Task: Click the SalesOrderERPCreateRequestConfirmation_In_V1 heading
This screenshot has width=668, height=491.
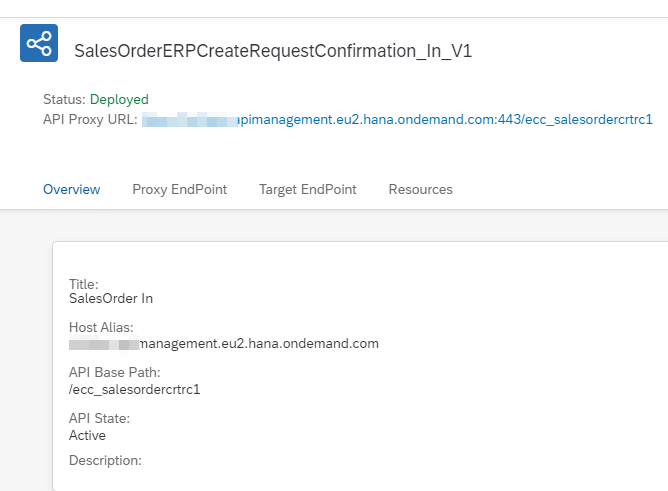Action: click(x=273, y=52)
